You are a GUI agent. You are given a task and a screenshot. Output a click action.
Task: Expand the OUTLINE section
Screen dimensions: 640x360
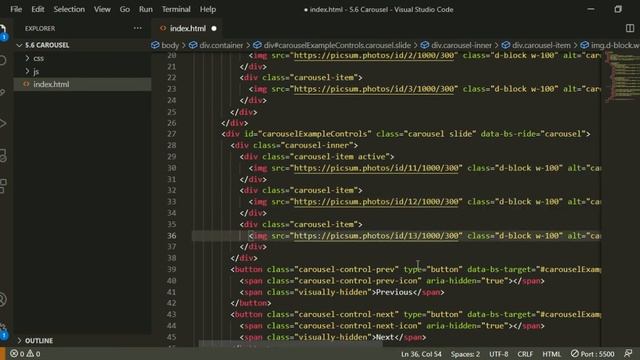pos(39,340)
